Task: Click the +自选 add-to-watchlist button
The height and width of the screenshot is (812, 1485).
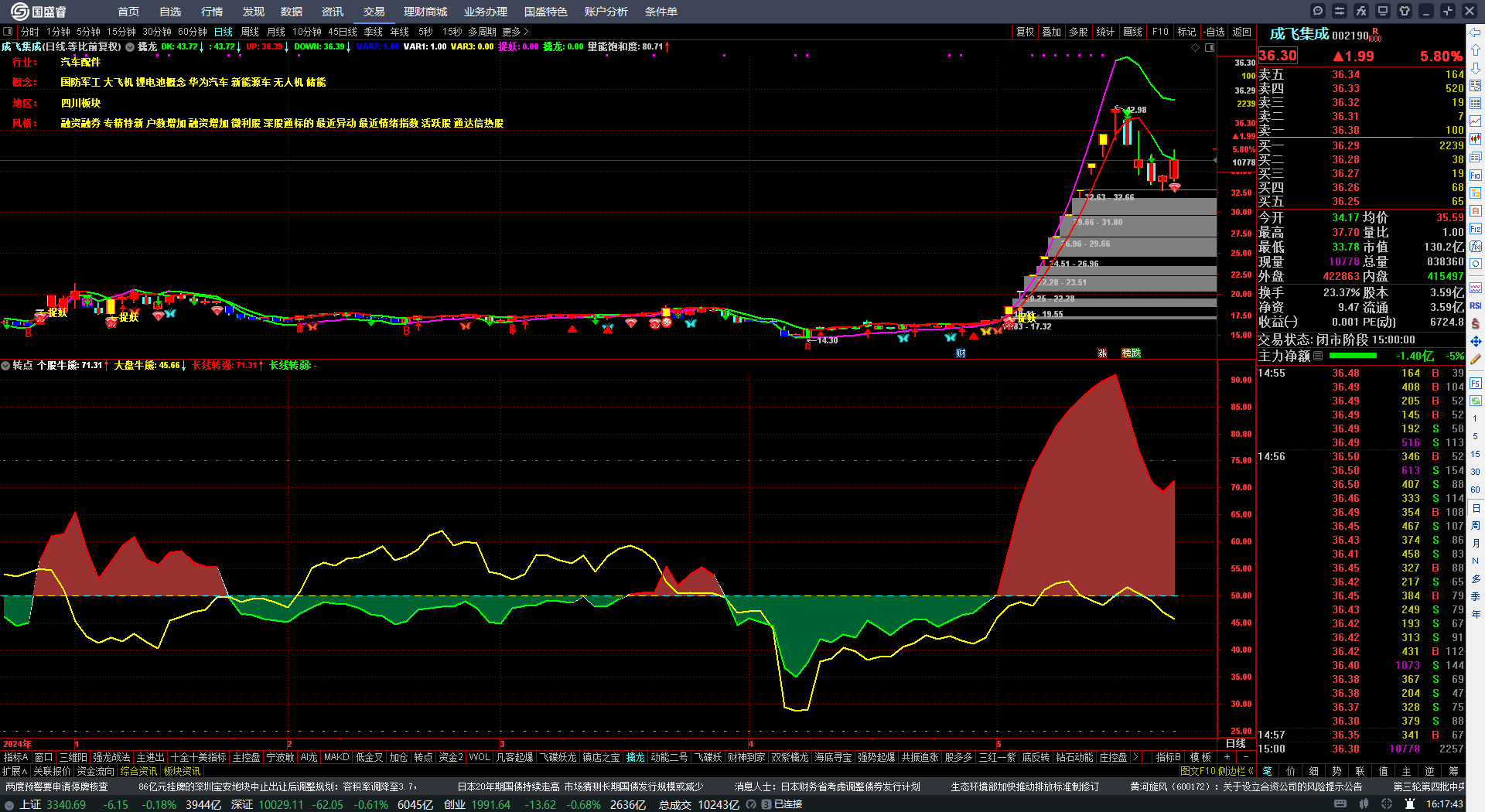Action: click(1214, 32)
